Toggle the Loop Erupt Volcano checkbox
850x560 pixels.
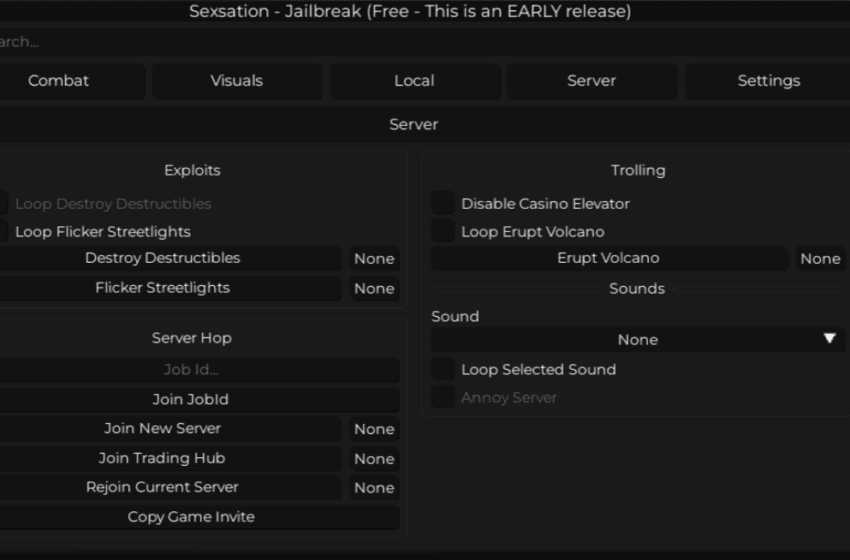click(x=443, y=230)
